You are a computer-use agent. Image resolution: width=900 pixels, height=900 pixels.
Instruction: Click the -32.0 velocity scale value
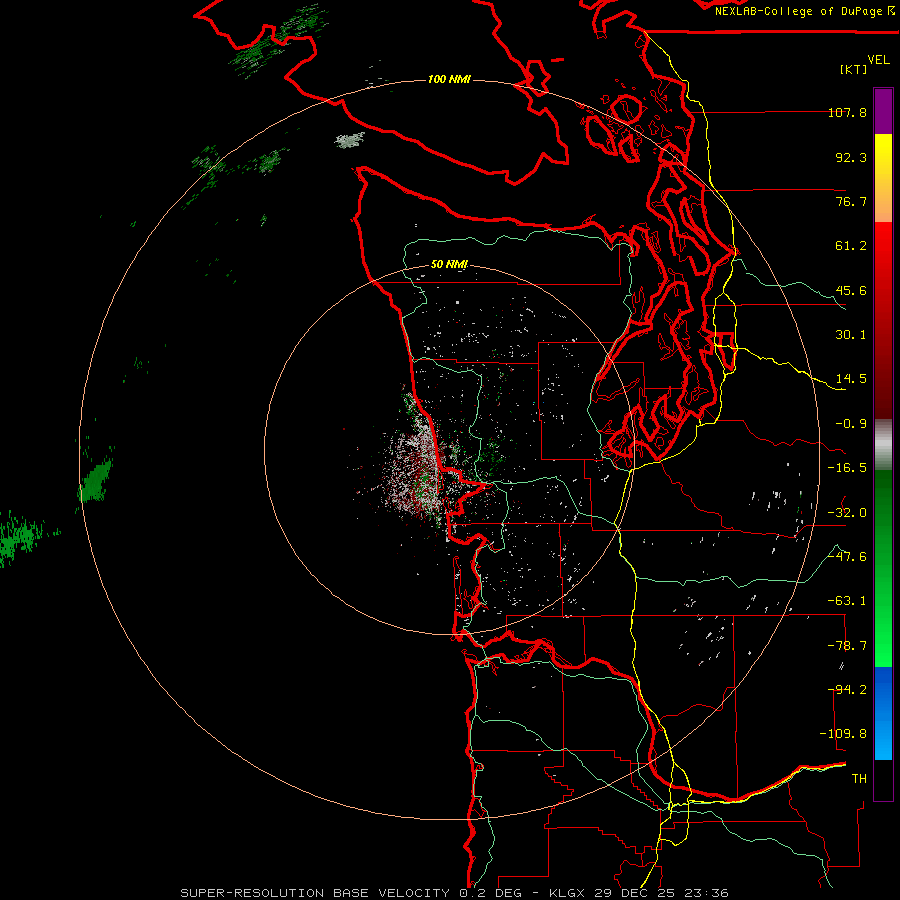847,513
